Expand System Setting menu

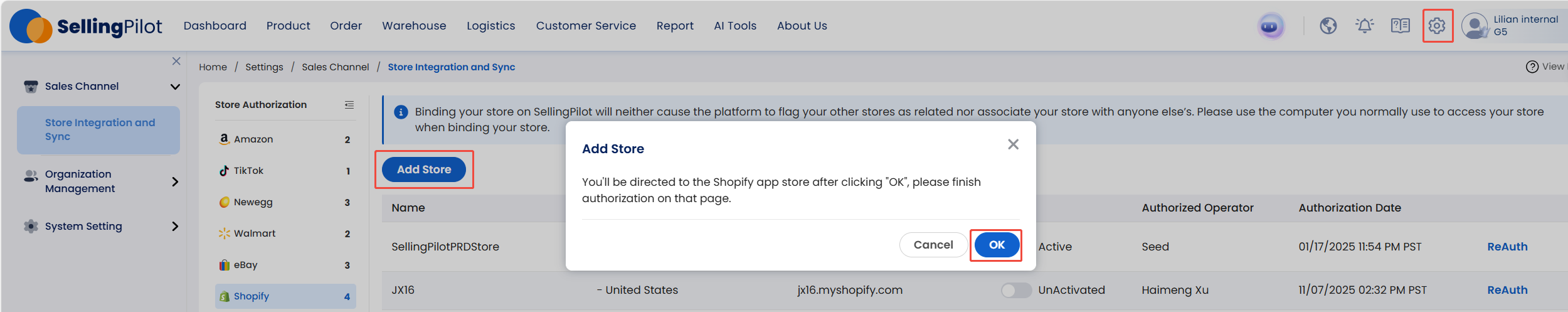click(x=175, y=226)
